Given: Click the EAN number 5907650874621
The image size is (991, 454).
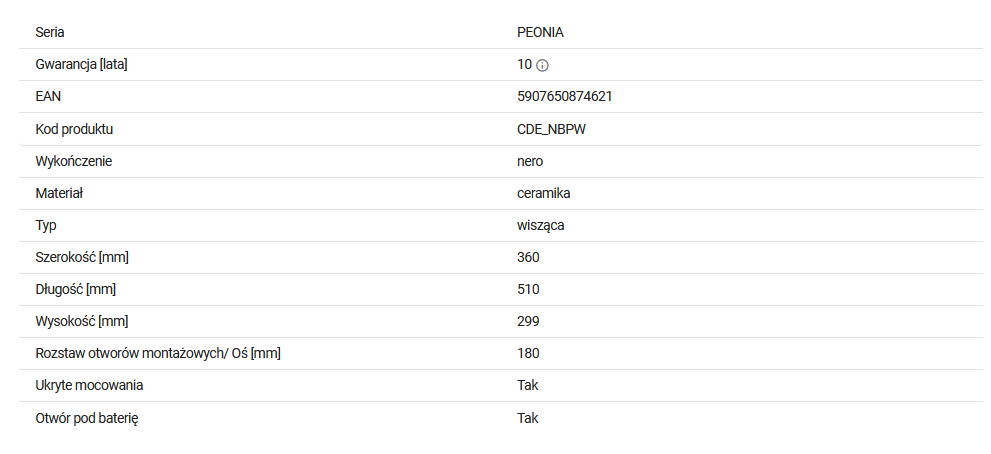Looking at the screenshot, I should (564, 97).
